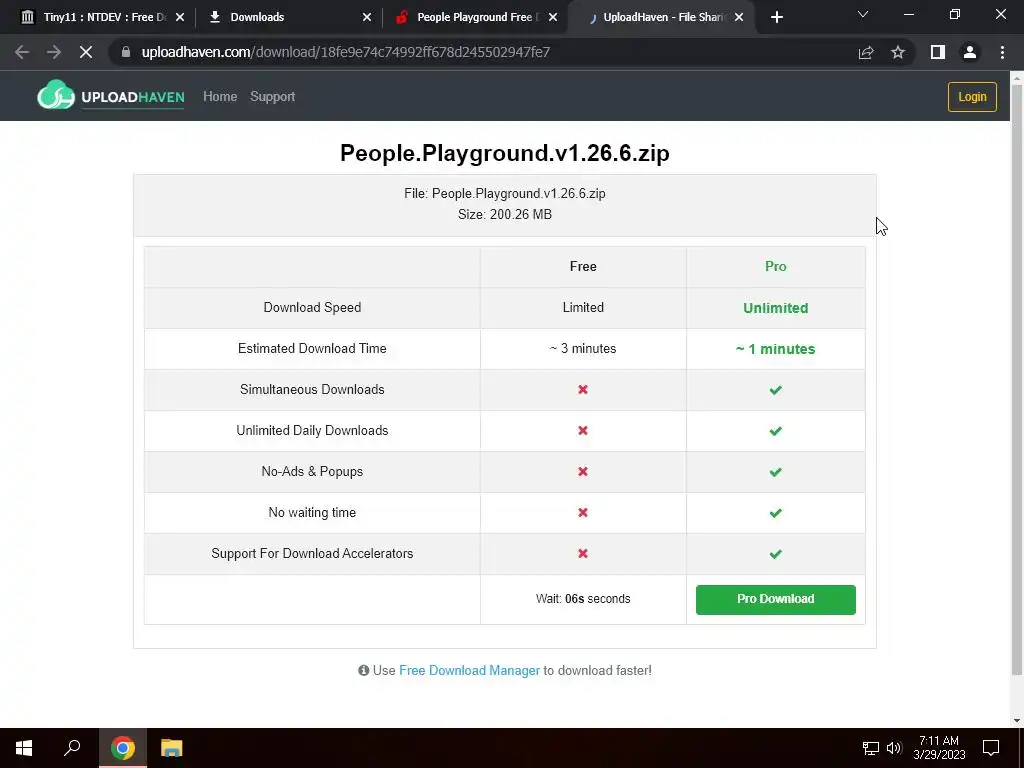Open network status in system tray
This screenshot has height=768, width=1024.
tap(871, 748)
